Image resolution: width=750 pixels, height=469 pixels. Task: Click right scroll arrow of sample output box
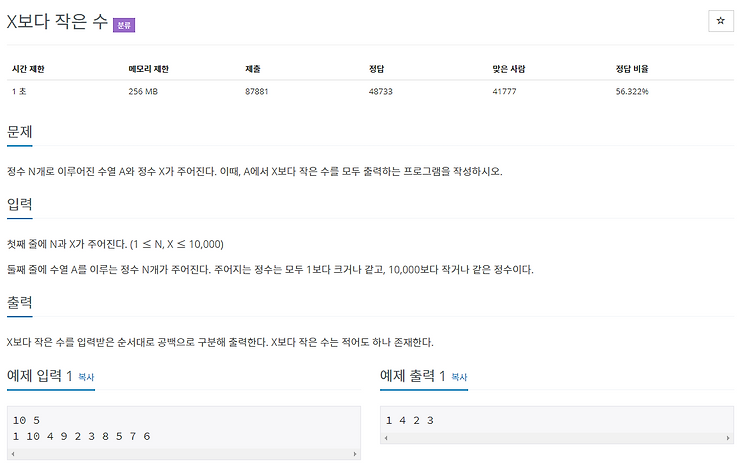[x=728, y=438]
